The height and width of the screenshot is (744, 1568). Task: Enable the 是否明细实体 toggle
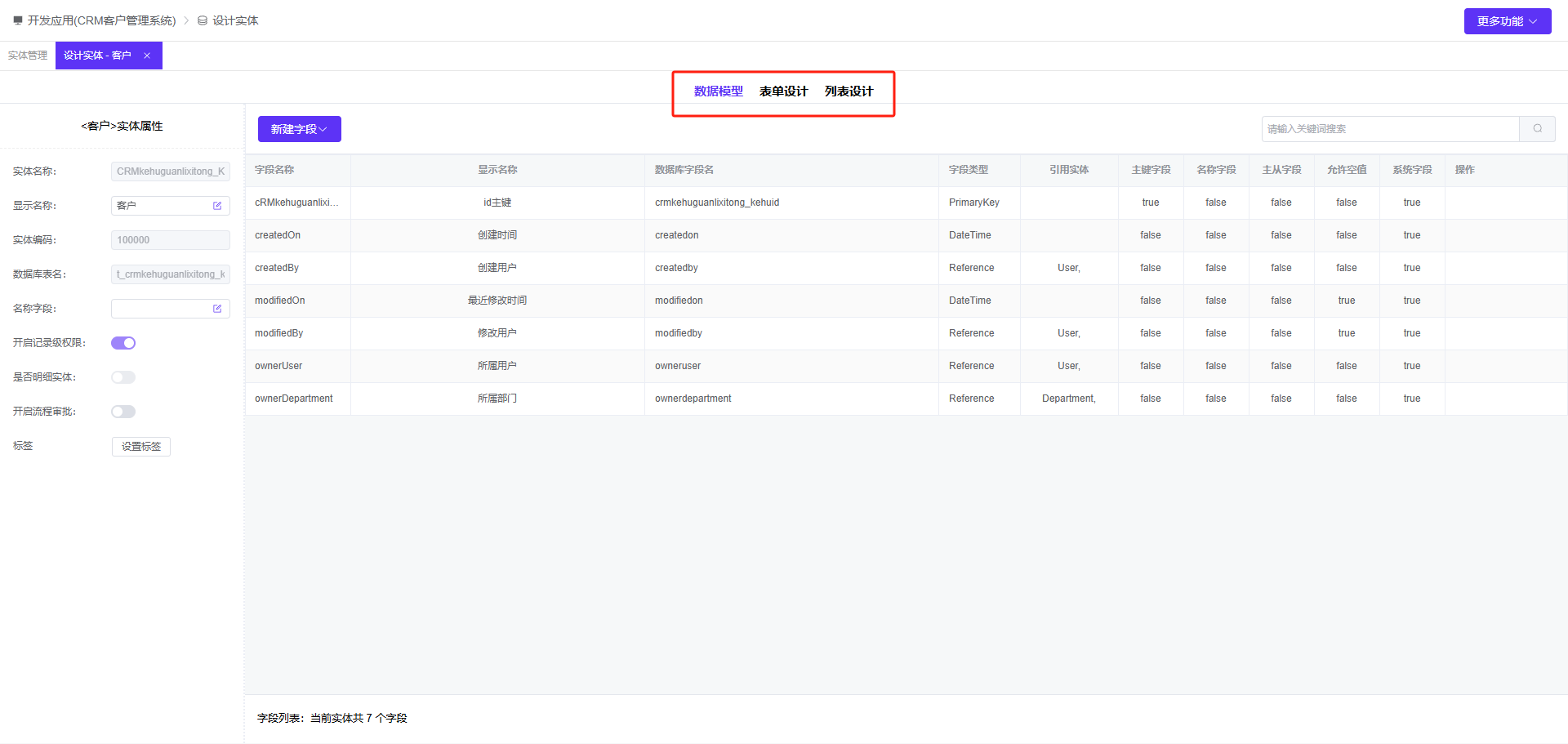tap(123, 377)
